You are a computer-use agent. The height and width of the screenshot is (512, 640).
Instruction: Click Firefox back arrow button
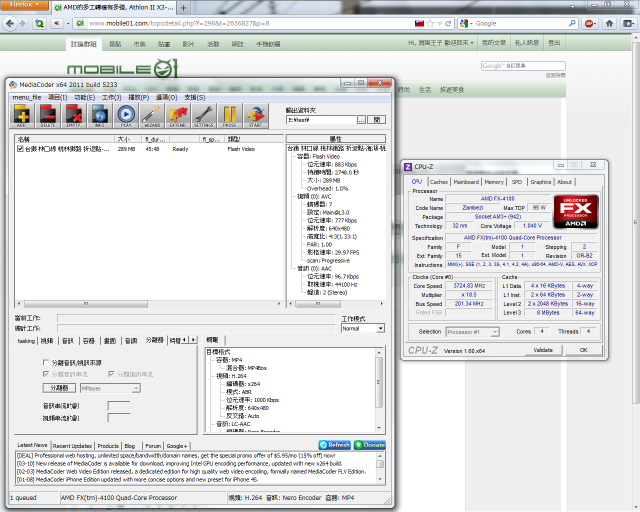[10, 23]
